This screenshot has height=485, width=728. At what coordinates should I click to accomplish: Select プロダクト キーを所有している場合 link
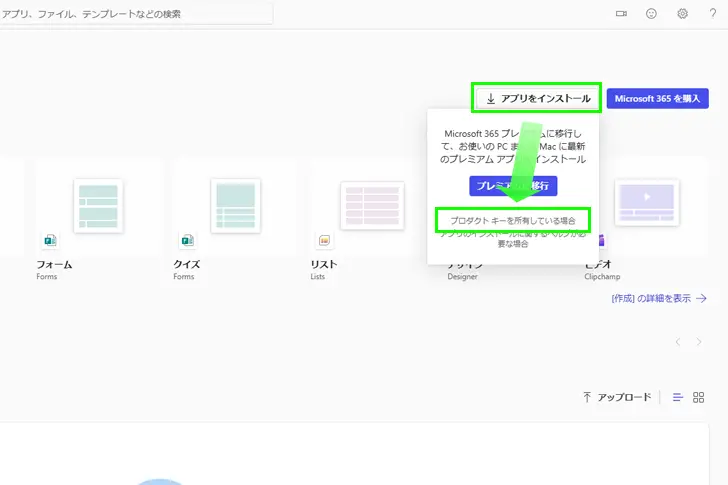[x=513, y=220]
